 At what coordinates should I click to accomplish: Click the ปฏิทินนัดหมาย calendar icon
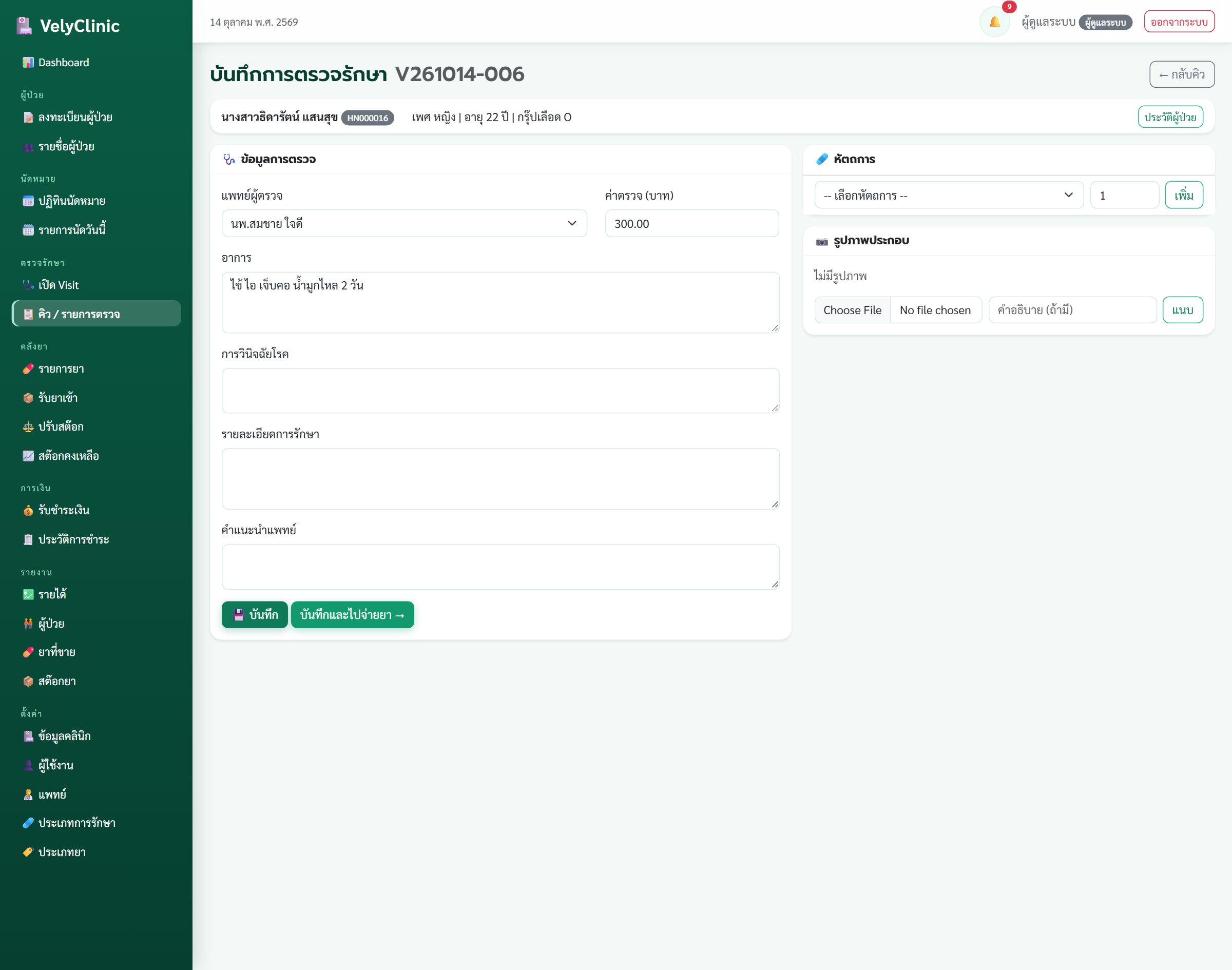28,201
